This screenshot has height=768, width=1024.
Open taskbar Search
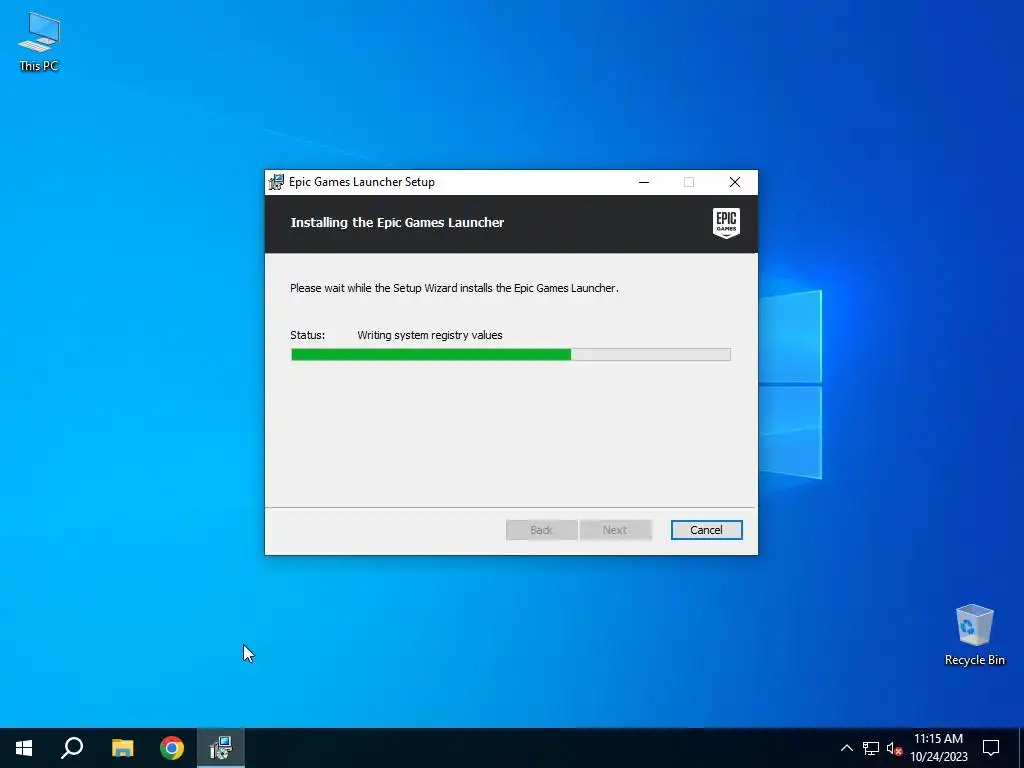(72, 748)
